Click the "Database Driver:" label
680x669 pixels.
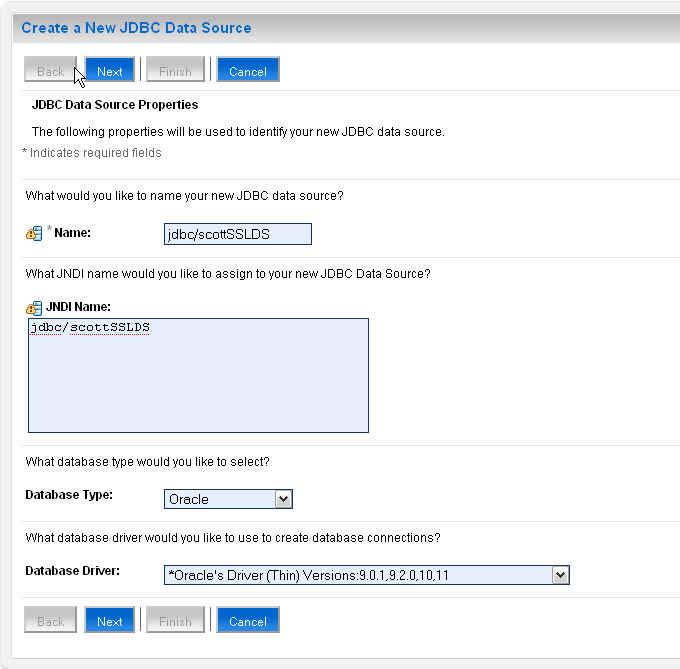point(72,571)
